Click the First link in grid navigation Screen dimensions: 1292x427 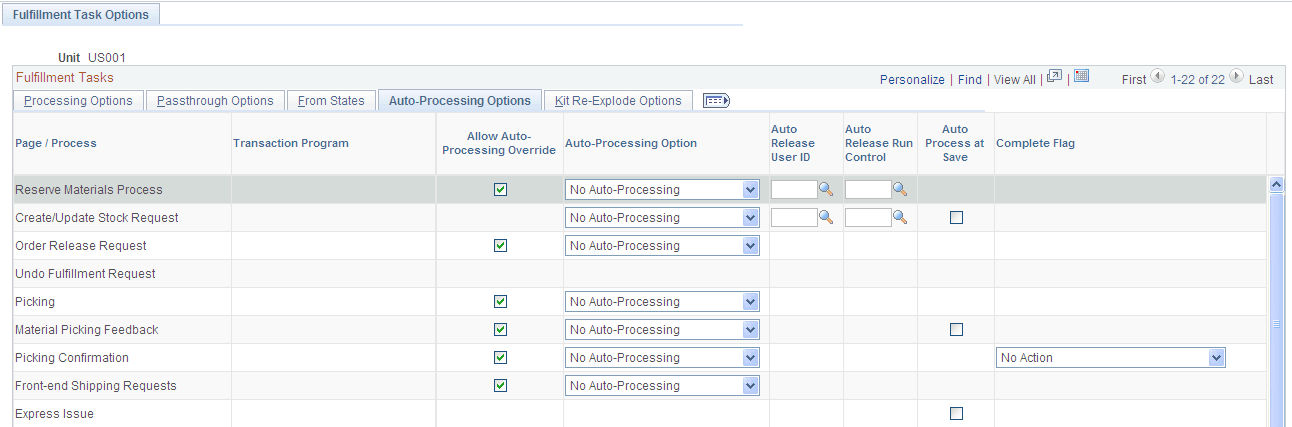pyautogui.click(x=1134, y=79)
